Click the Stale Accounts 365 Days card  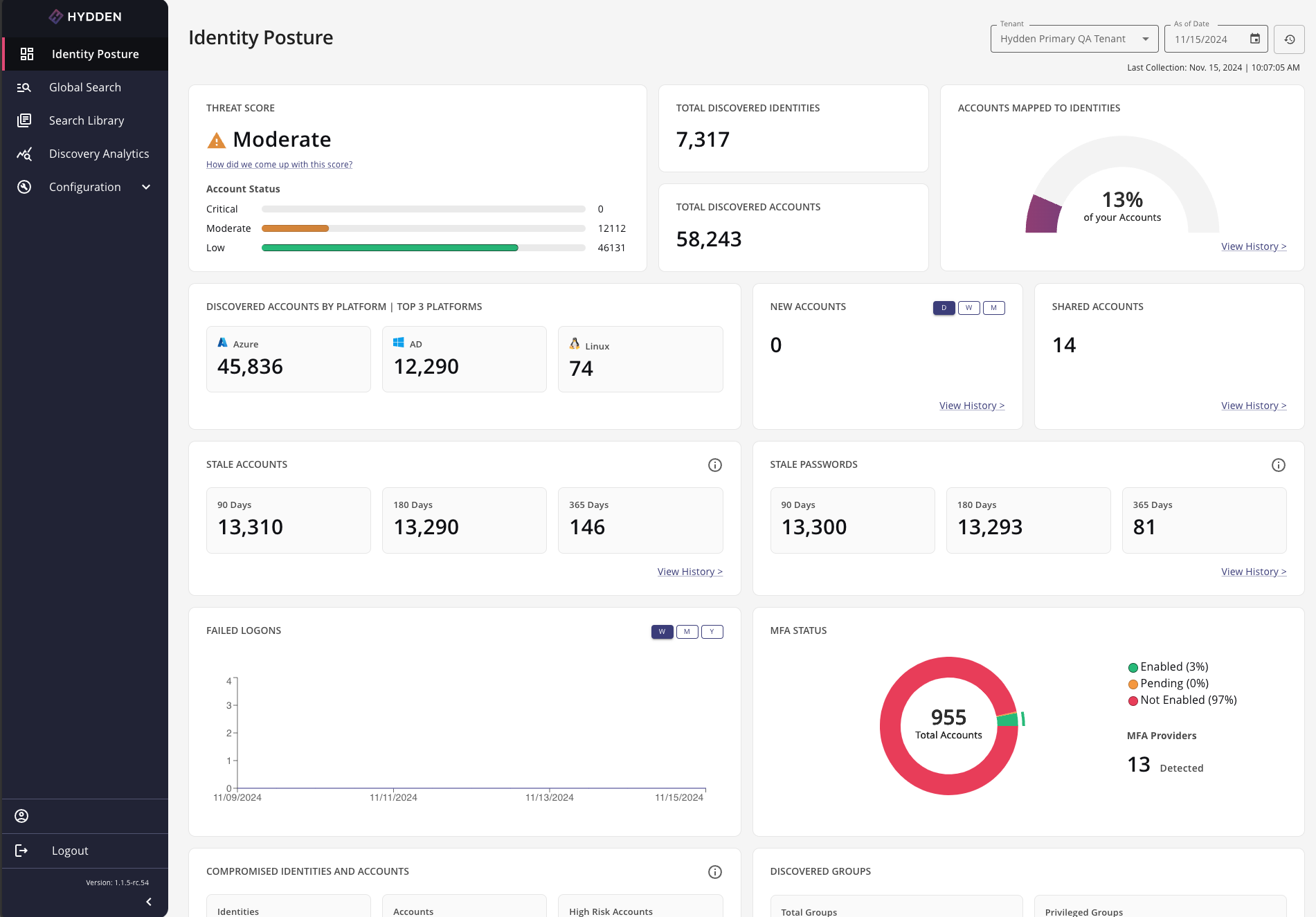pyautogui.click(x=640, y=520)
